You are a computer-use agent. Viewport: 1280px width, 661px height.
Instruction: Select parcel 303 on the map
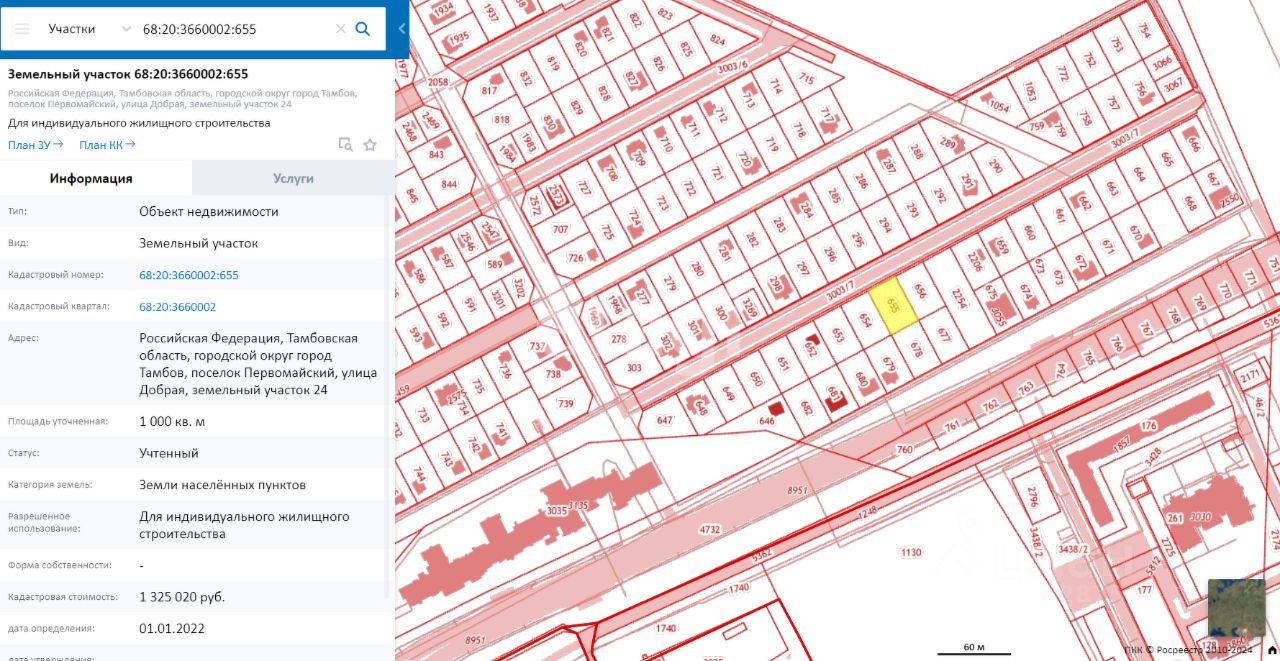tap(634, 368)
